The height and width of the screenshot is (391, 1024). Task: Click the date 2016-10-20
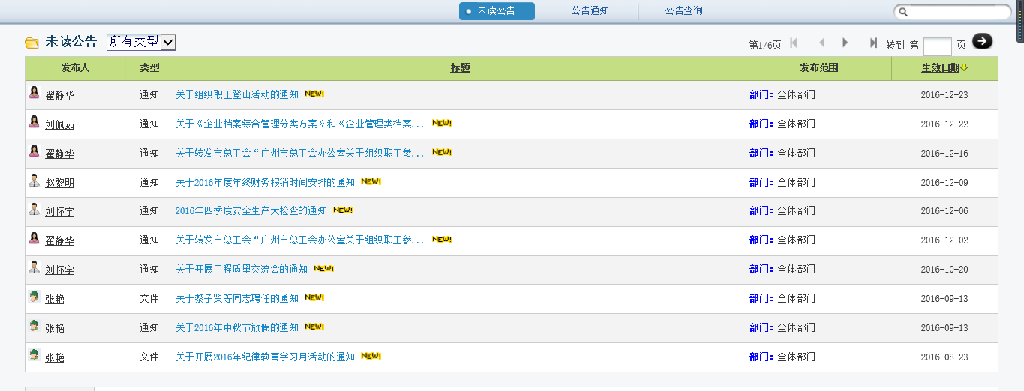(944, 269)
